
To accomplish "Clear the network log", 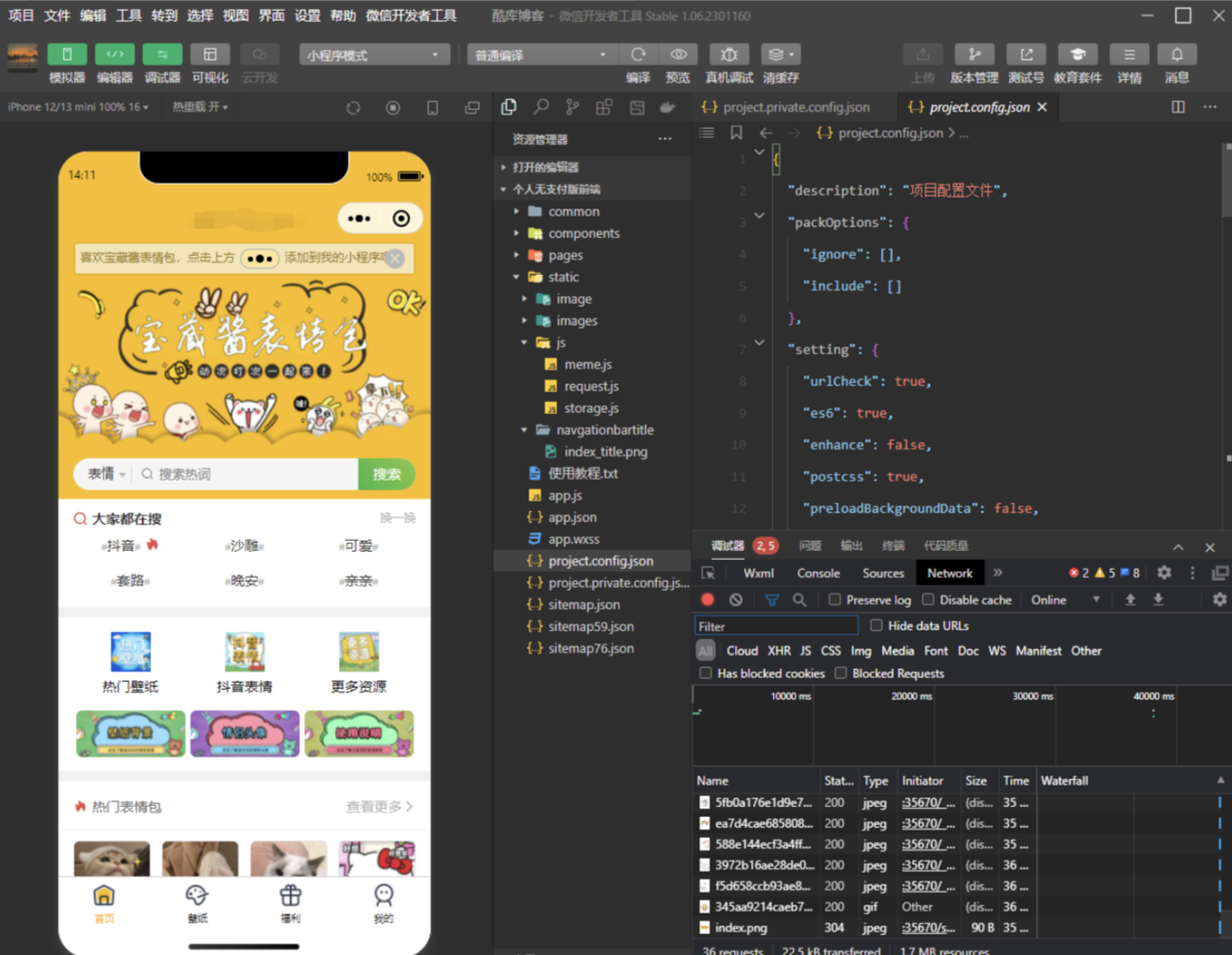I will click(736, 600).
